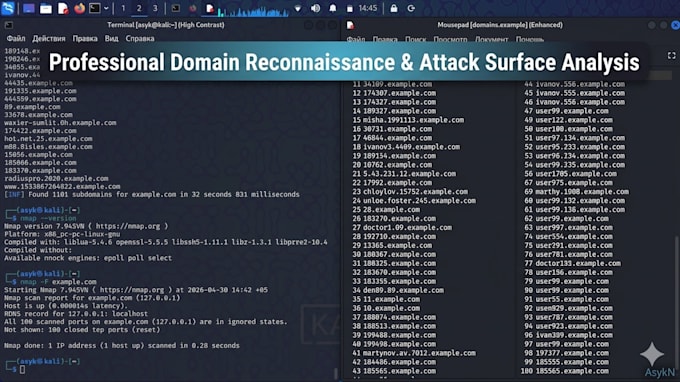Click the 14:45 panel clock
This screenshot has width=680, height=382.
tap(368, 8)
